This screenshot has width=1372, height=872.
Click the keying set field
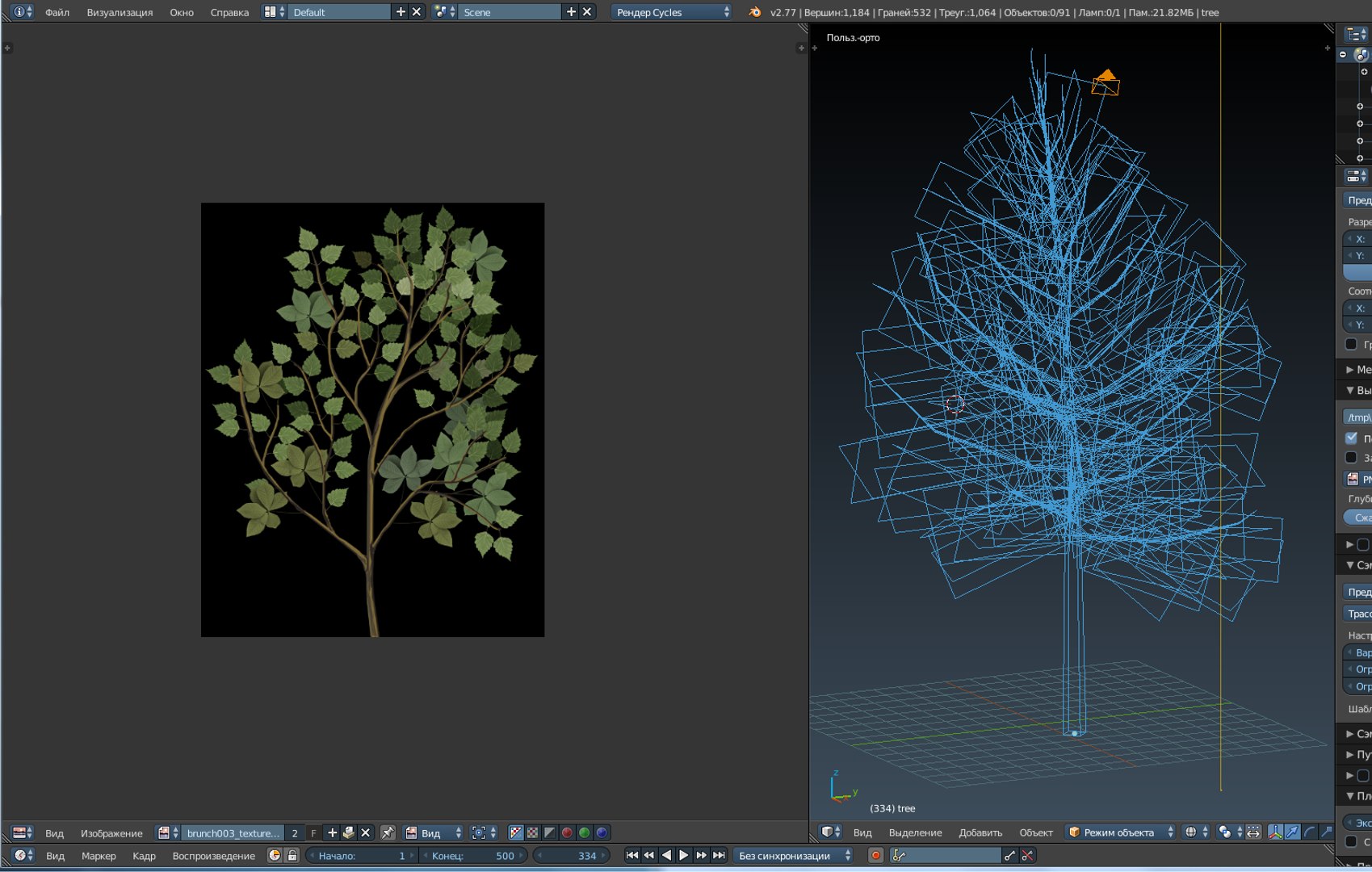[x=946, y=855]
